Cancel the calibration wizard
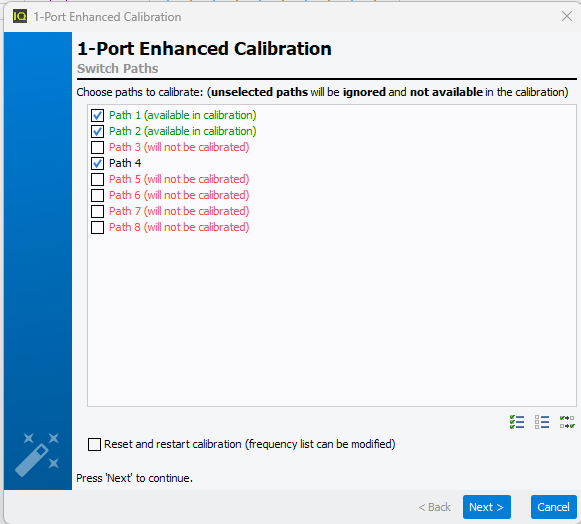The height and width of the screenshot is (524, 581). [x=553, y=507]
